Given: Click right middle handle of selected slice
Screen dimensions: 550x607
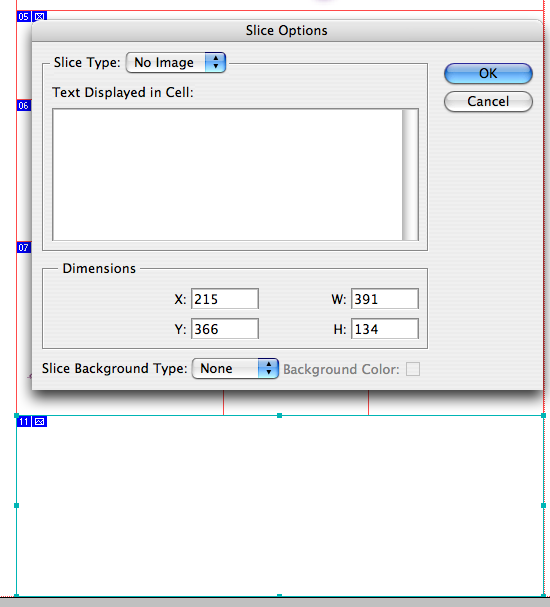Looking at the screenshot, I should click(543, 505).
